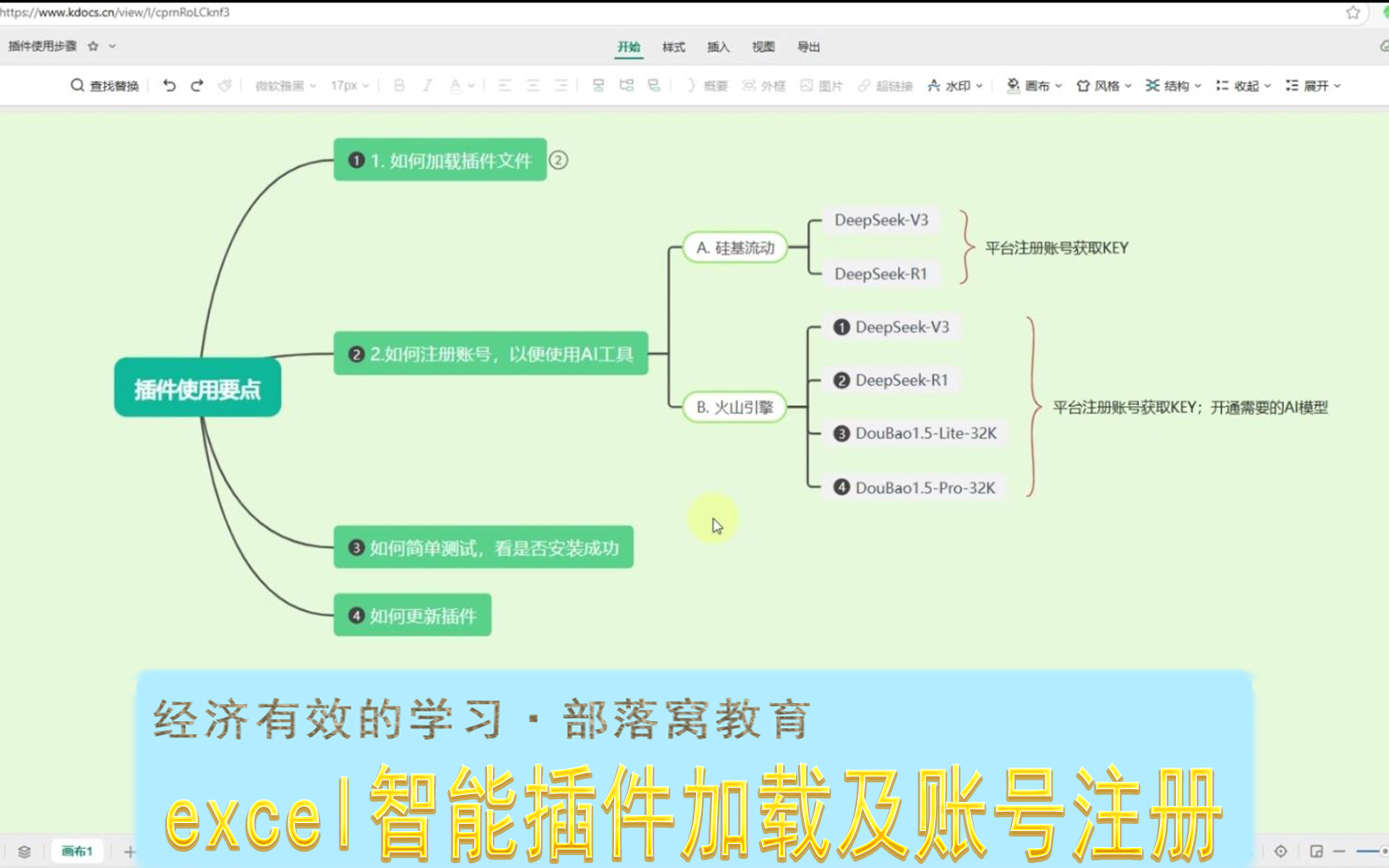Open the font family dropdown 微软雅黑

[x=285, y=85]
